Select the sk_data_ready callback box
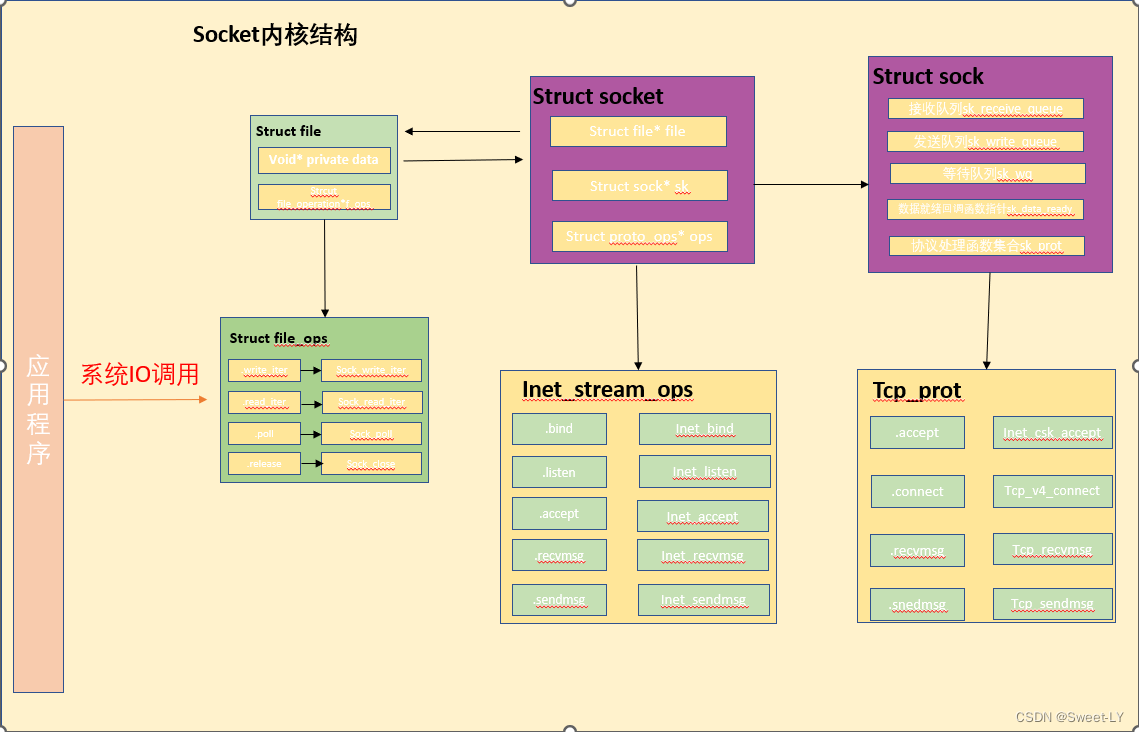 pos(985,209)
